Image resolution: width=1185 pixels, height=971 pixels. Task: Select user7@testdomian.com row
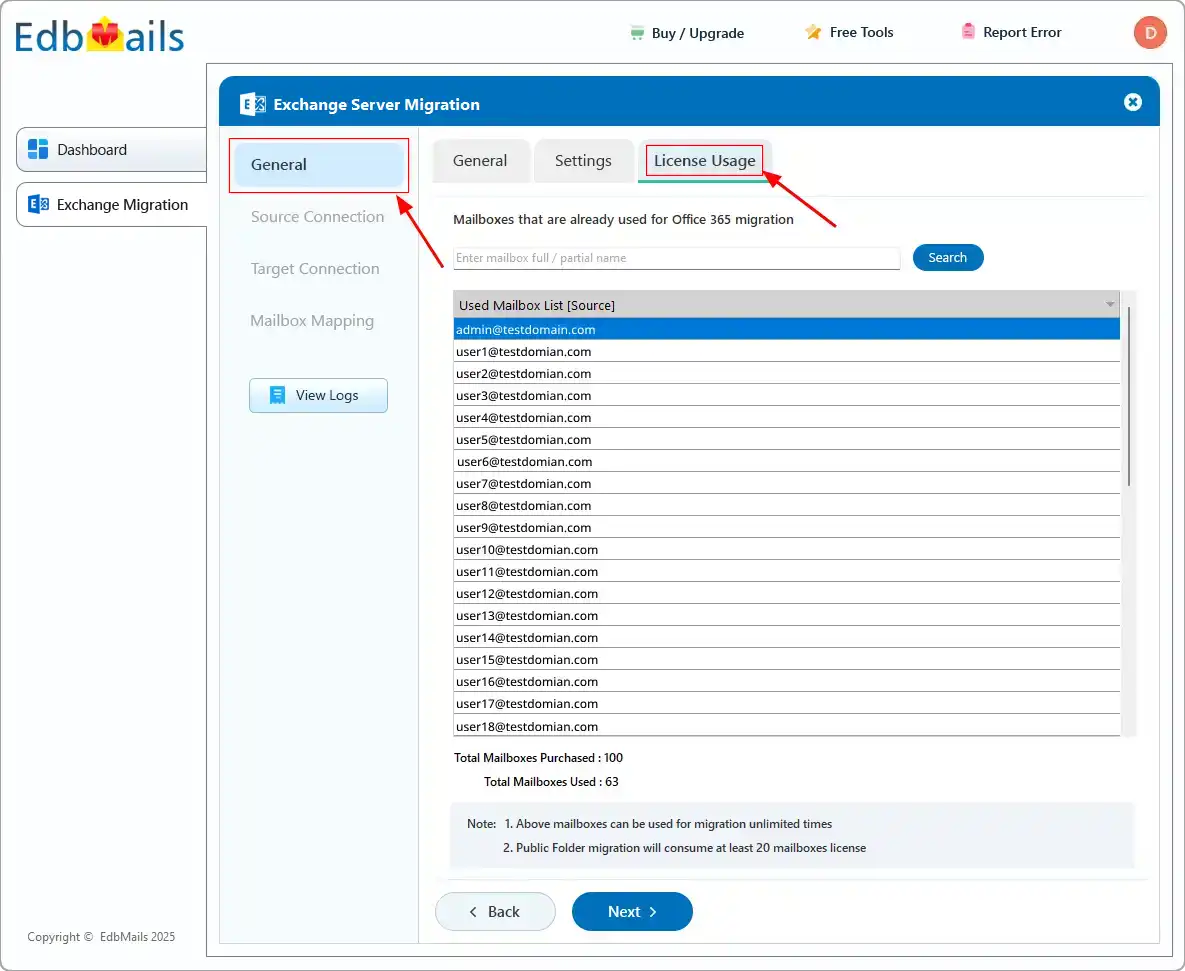point(786,483)
